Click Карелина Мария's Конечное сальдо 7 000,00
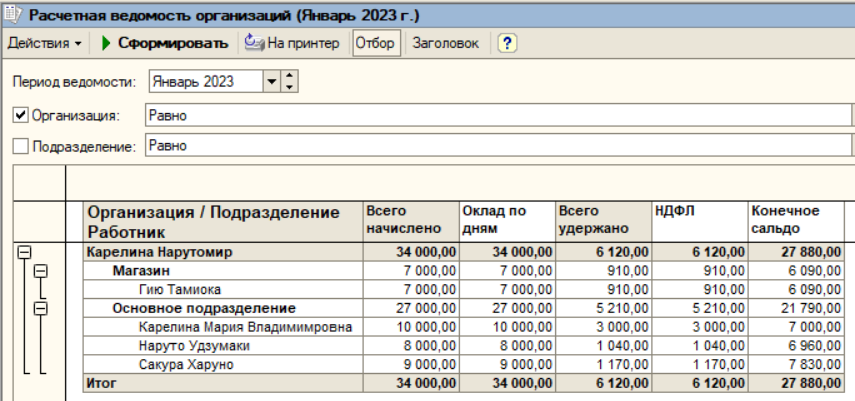 coord(796,327)
